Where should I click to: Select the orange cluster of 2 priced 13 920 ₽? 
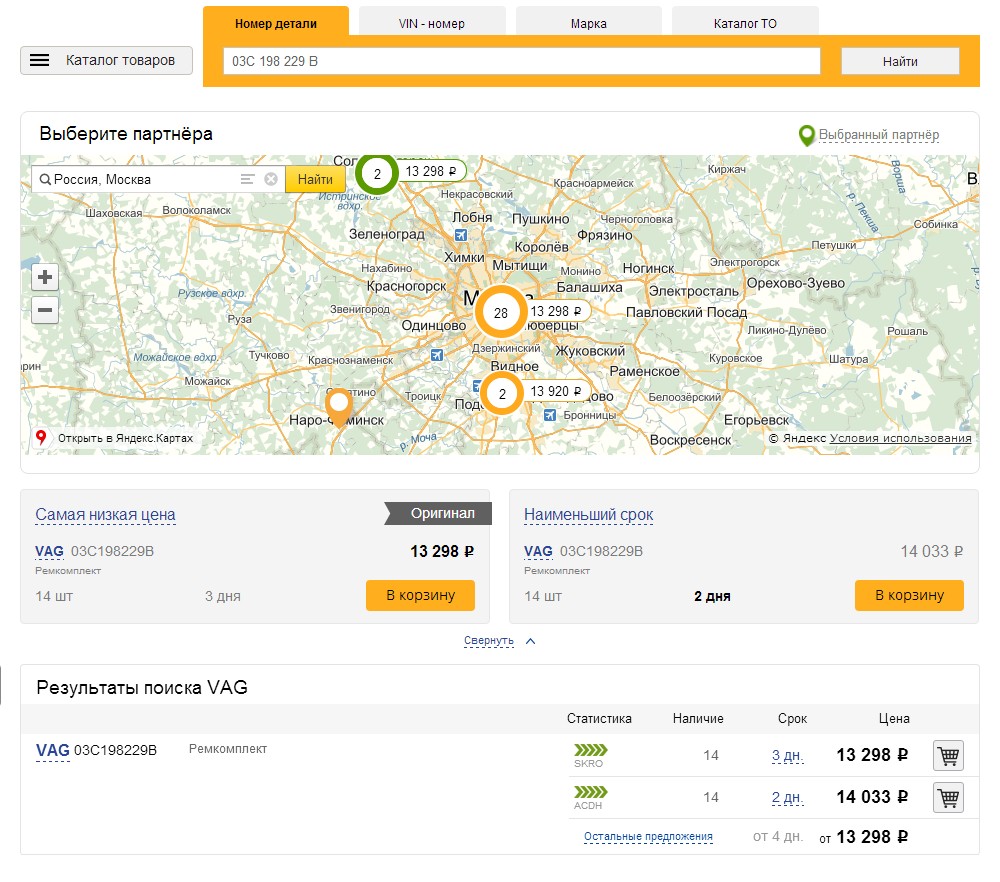click(502, 393)
